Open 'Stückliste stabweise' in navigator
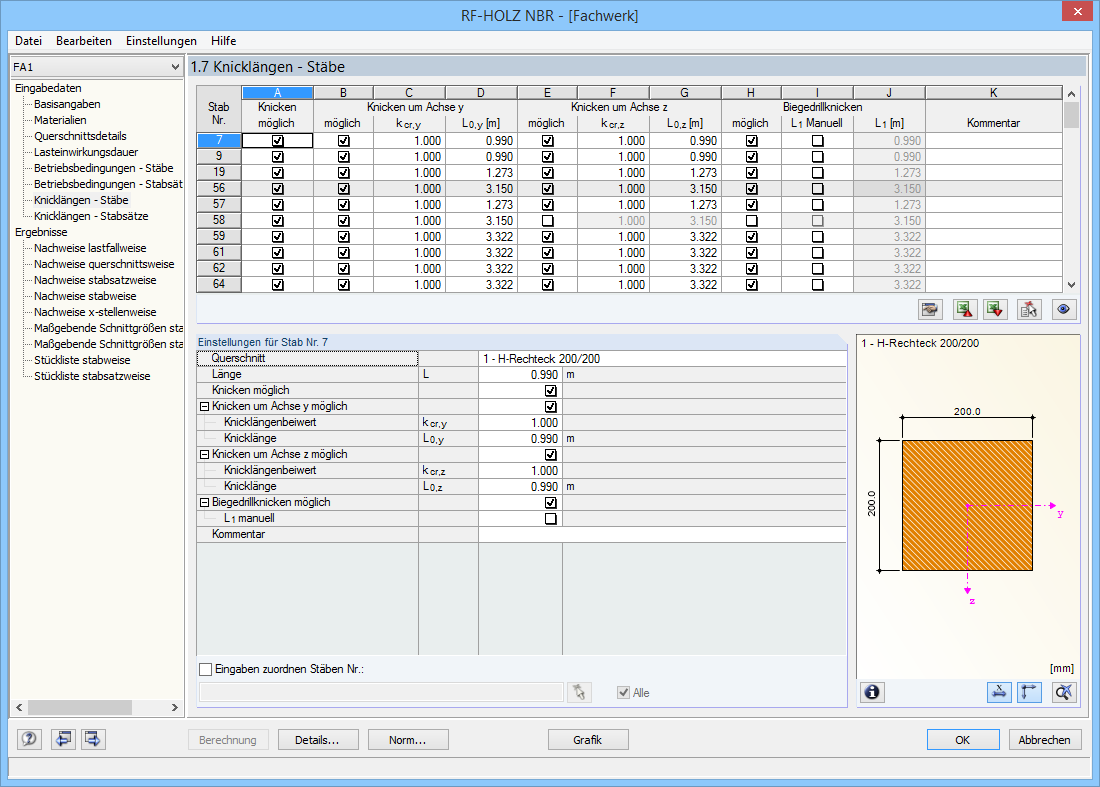The height and width of the screenshot is (787, 1100). 82,360
